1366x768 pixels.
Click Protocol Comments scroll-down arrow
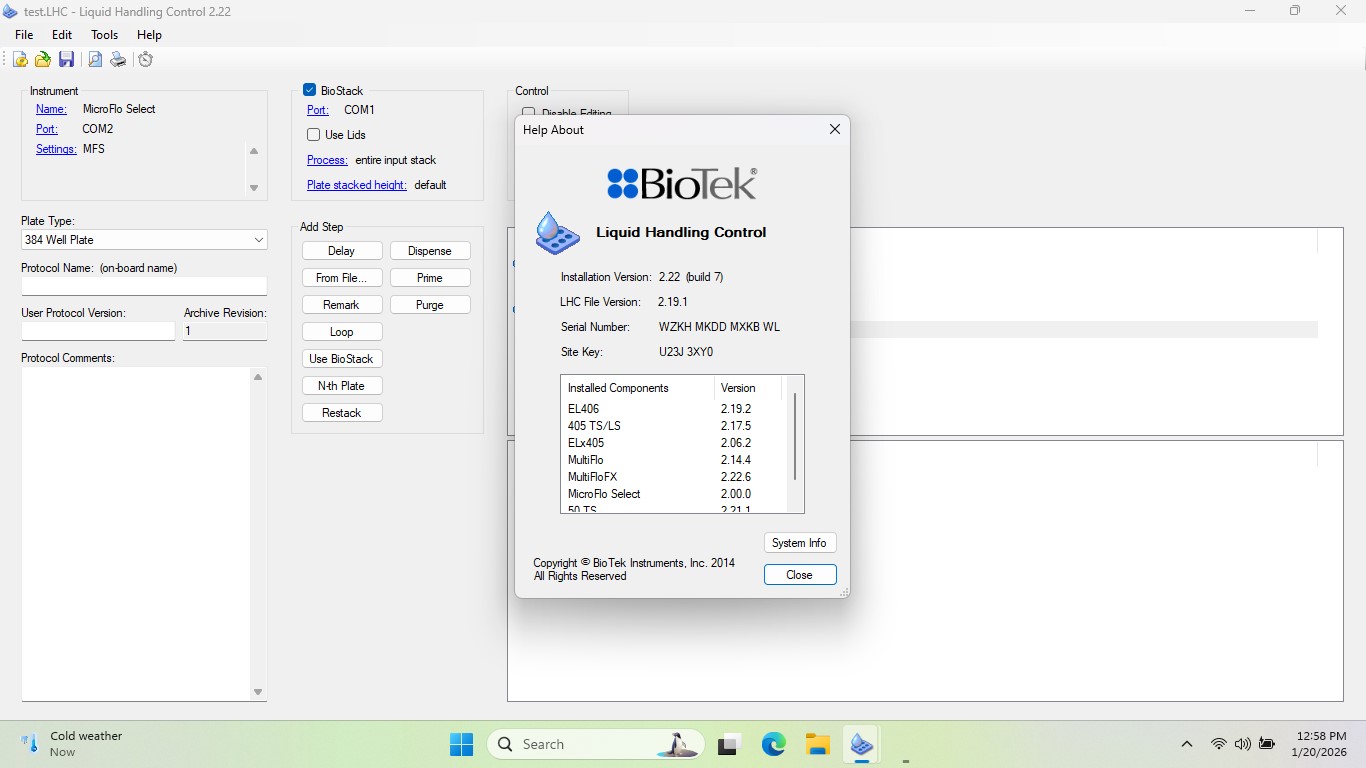coord(258,692)
